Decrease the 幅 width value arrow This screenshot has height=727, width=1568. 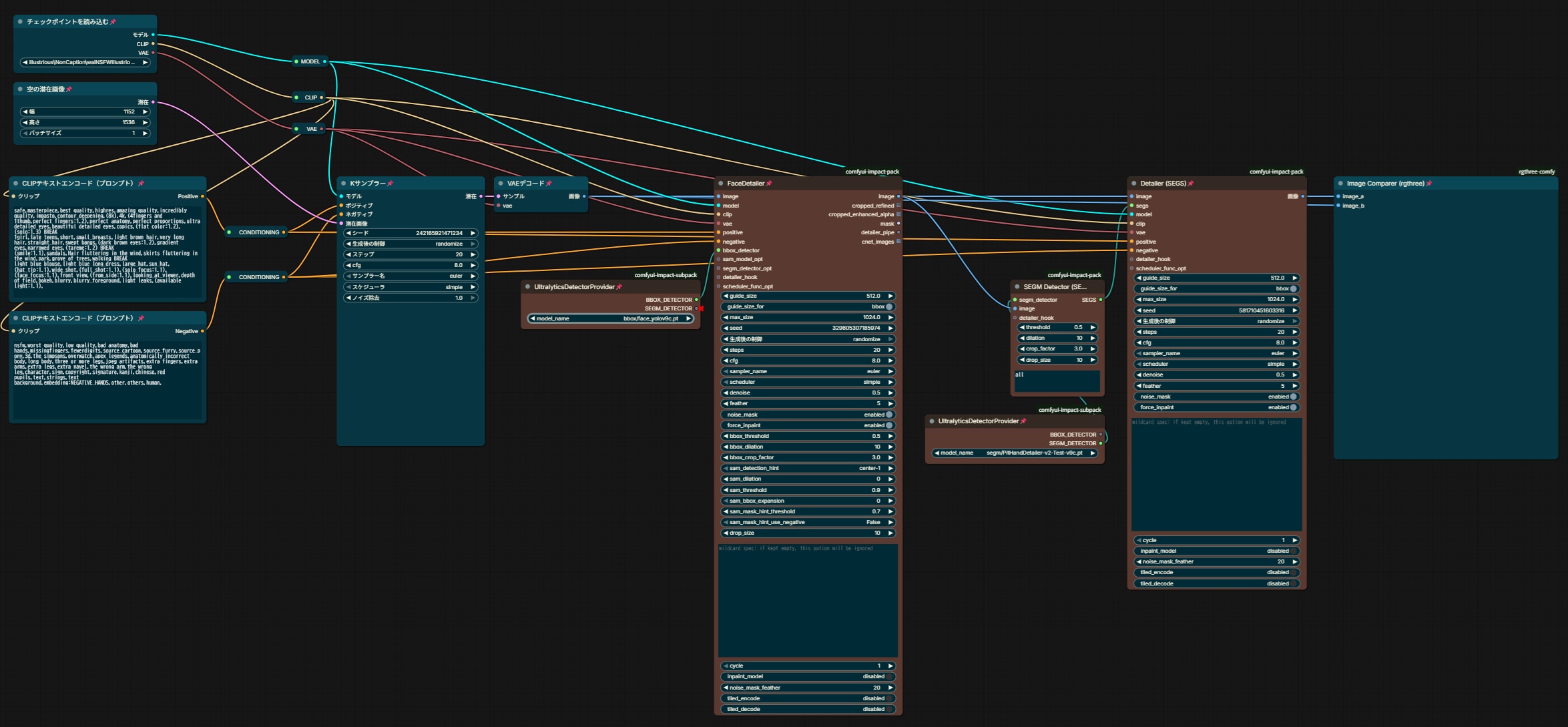pos(25,111)
